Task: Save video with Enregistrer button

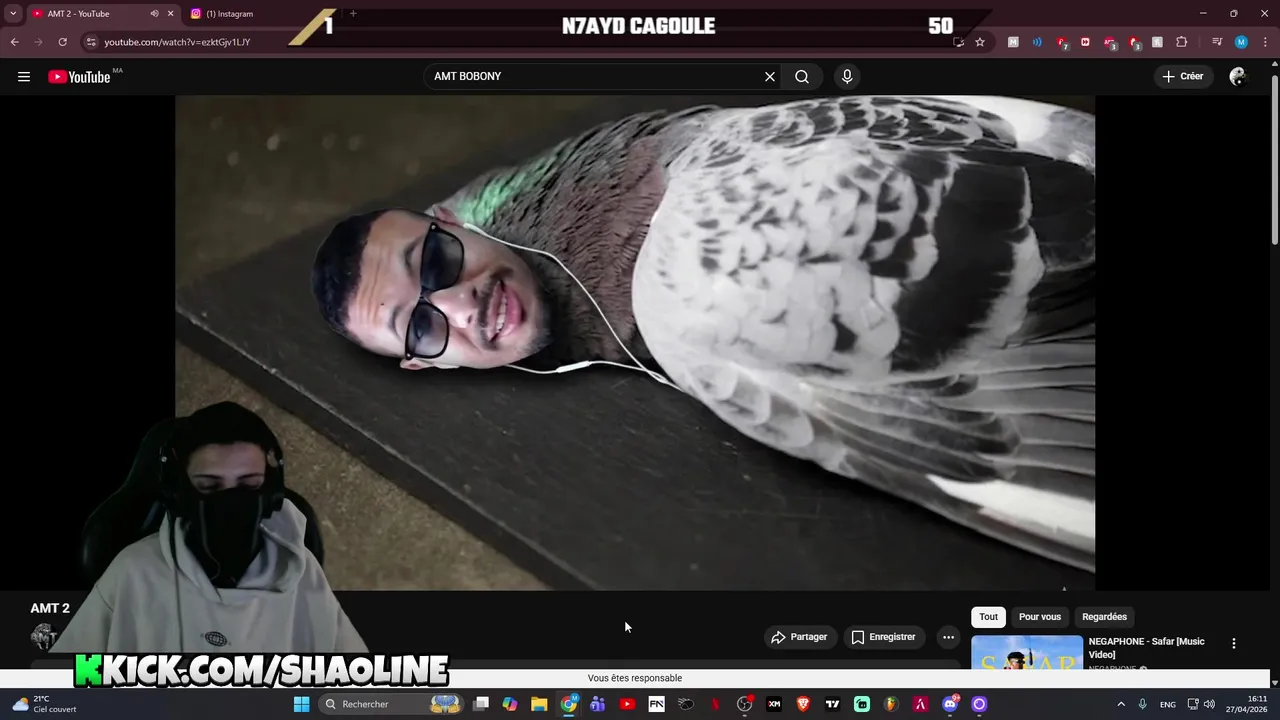Action: tap(883, 637)
